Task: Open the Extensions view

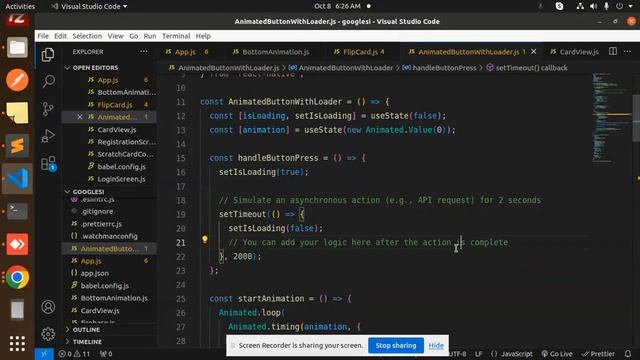Action: 48,163
